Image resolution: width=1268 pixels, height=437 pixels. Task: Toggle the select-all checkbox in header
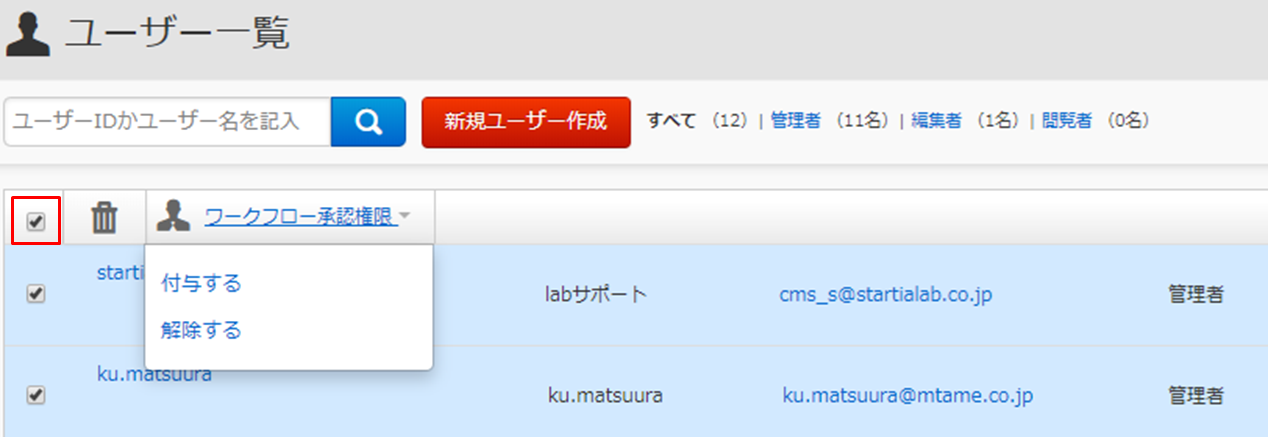coord(35,221)
